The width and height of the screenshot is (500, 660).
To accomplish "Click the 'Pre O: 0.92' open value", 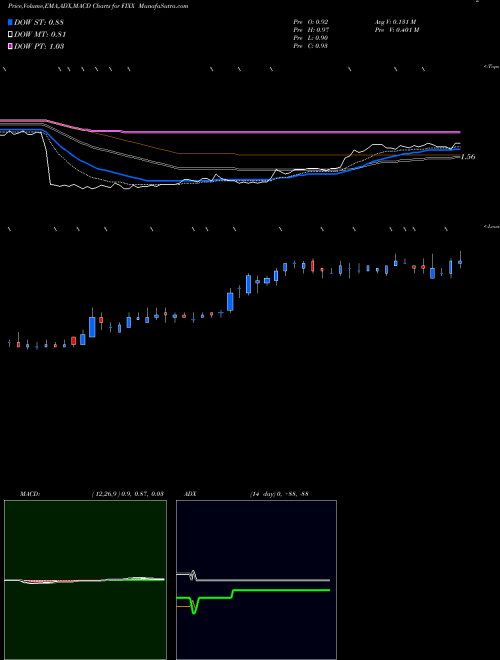I will coord(311,21).
